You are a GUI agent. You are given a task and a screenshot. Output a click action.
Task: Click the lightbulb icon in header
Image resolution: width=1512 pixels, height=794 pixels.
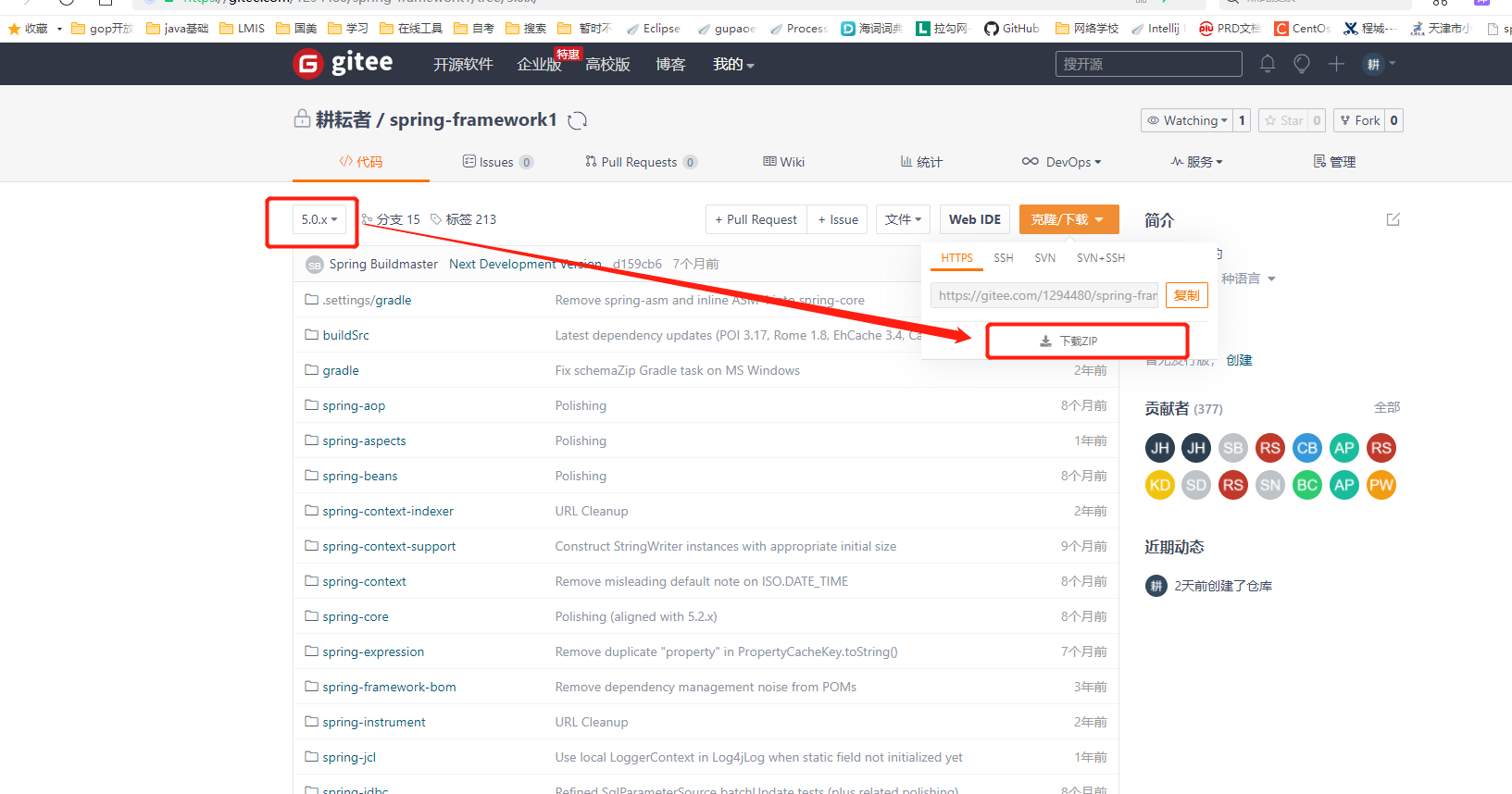click(x=1302, y=64)
